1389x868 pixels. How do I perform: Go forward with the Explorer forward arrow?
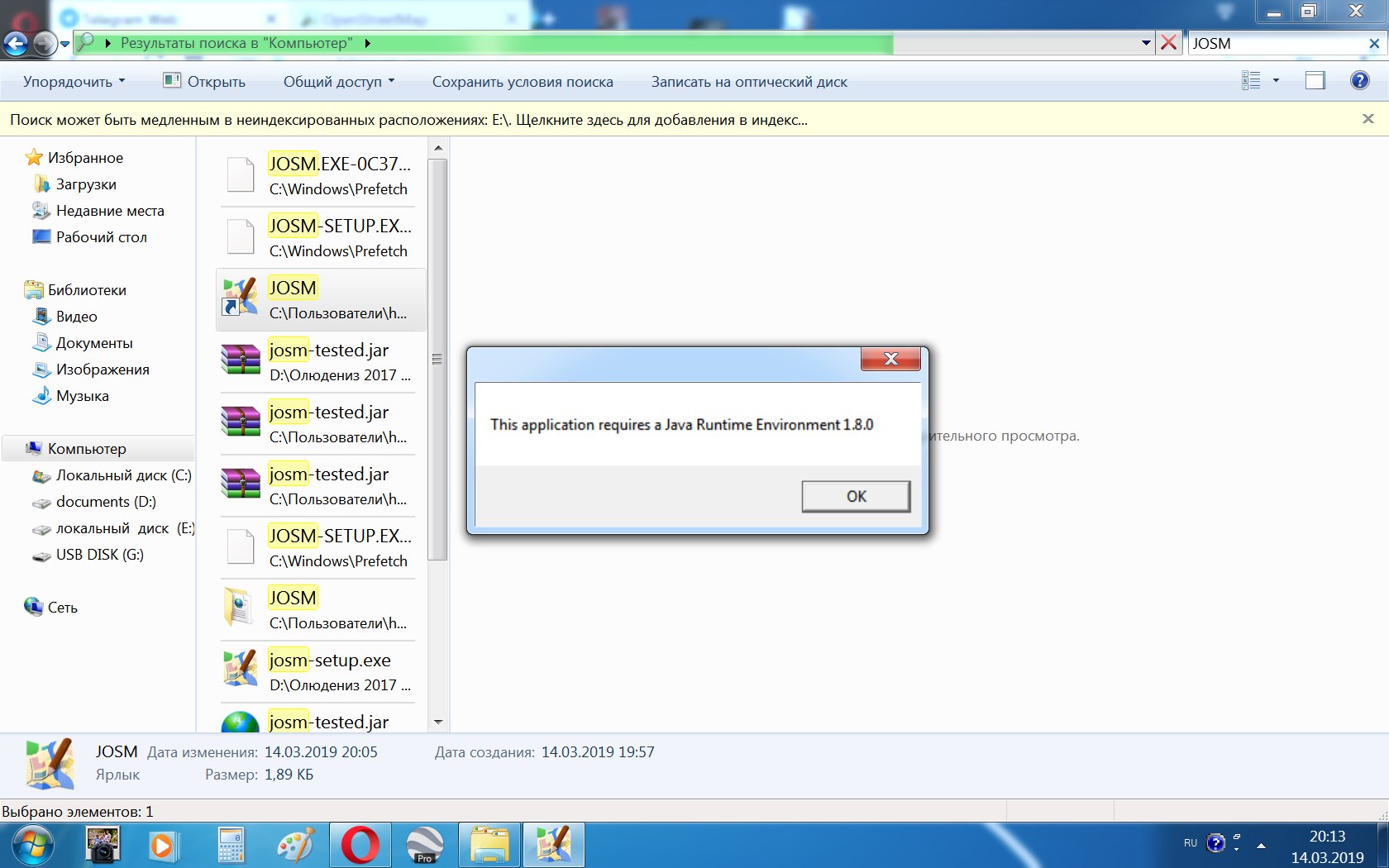pos(45,44)
